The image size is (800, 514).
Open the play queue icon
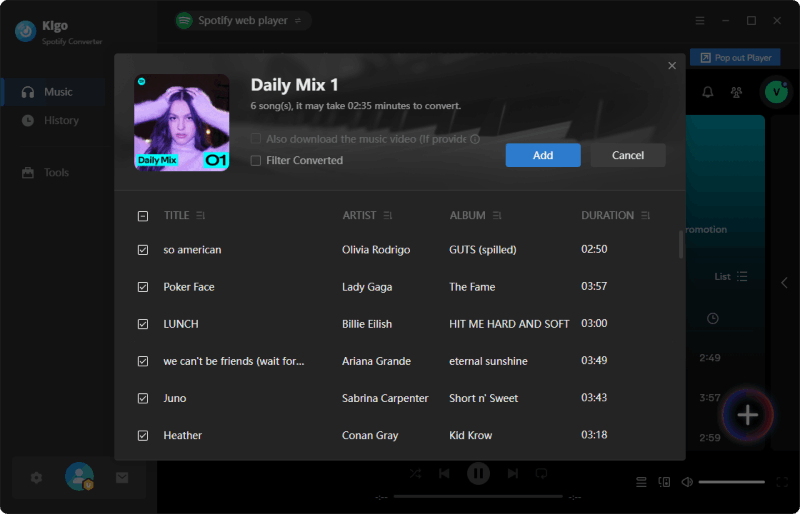point(641,482)
